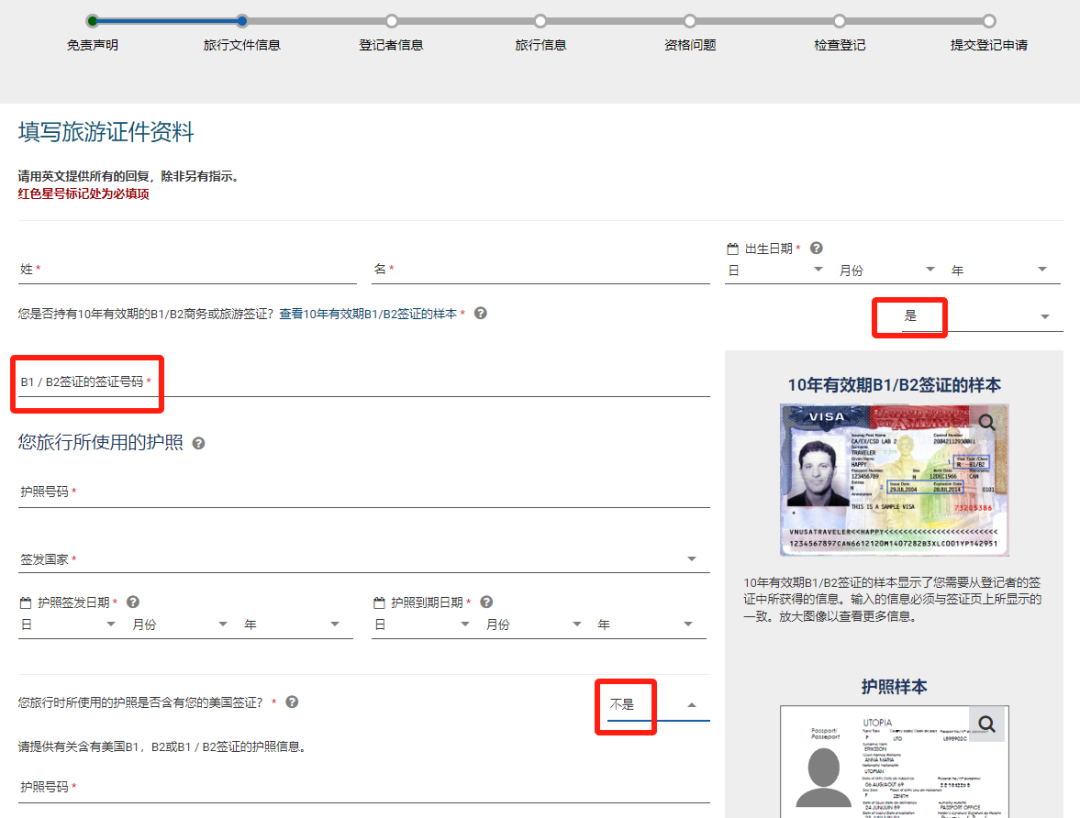Click the help icon next to 护照到期日期
Screen dimensions: 1080x818
(x=487, y=601)
